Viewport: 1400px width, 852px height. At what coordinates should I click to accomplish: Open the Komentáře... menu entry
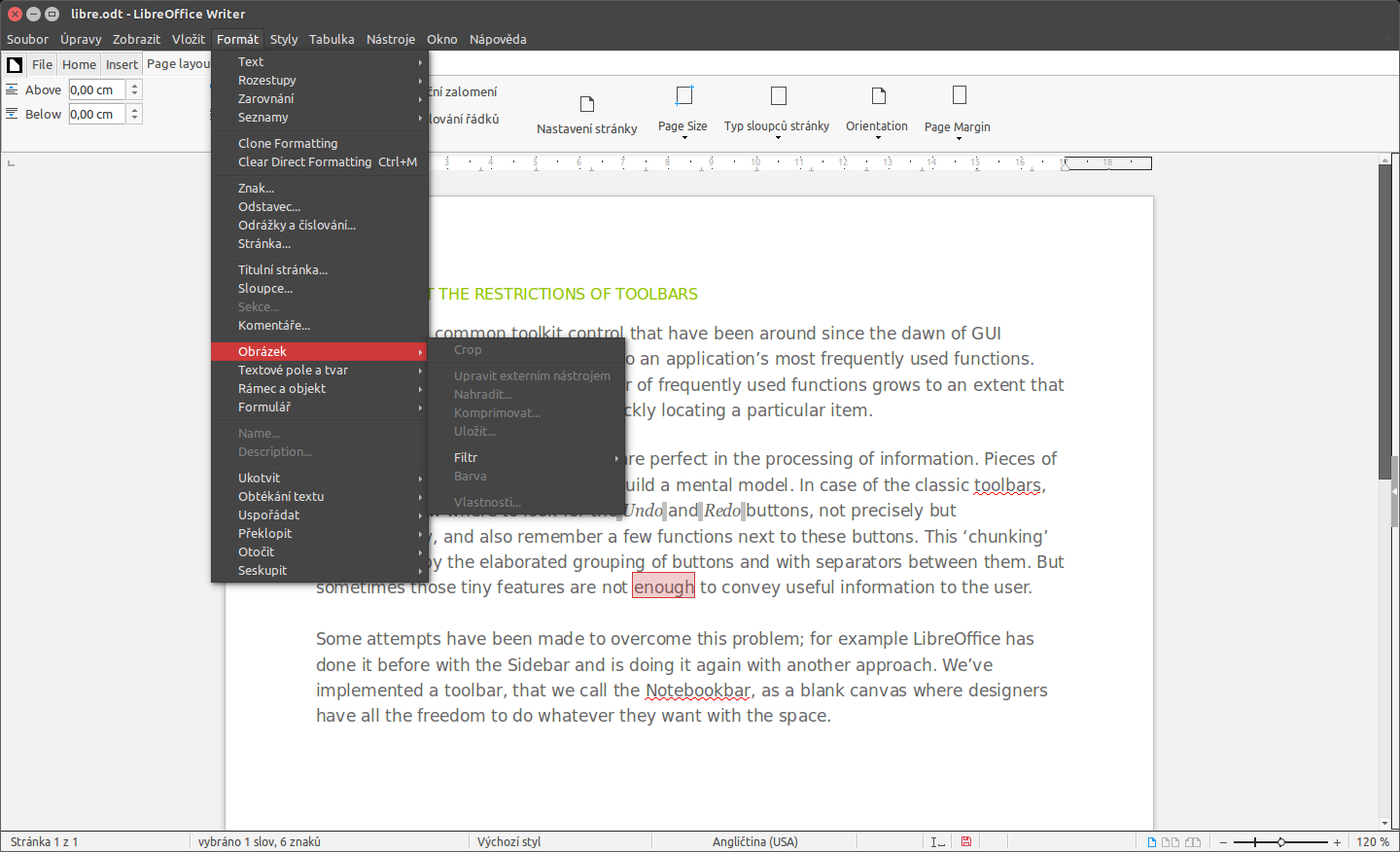pyautogui.click(x=320, y=326)
